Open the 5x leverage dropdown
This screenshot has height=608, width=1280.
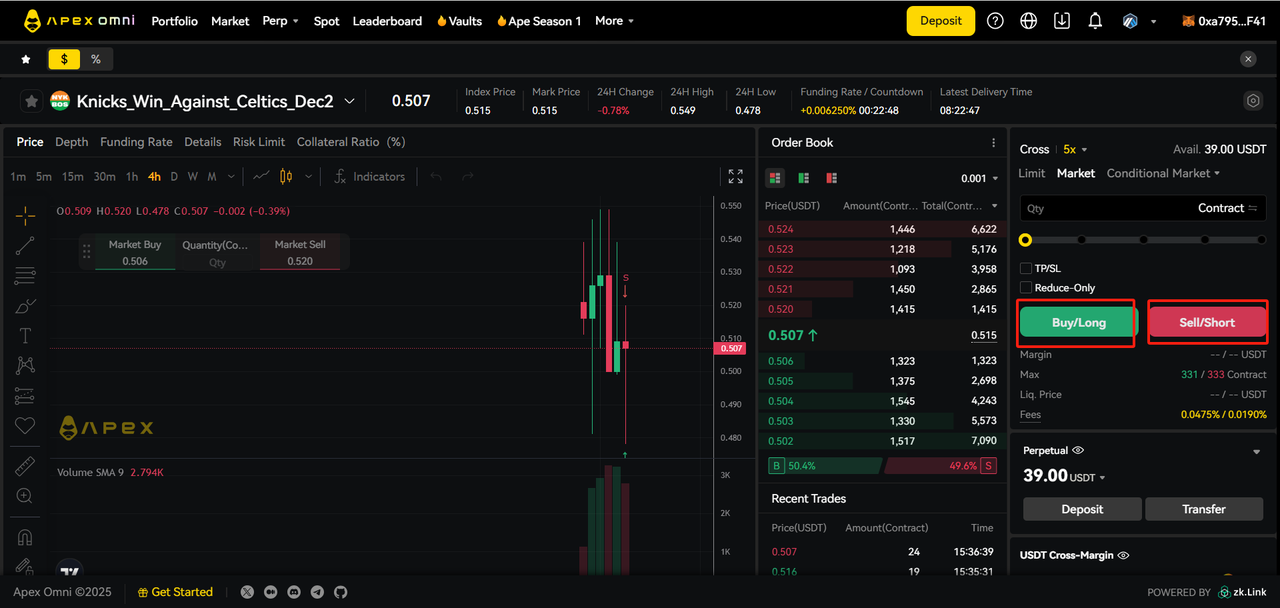point(1075,149)
